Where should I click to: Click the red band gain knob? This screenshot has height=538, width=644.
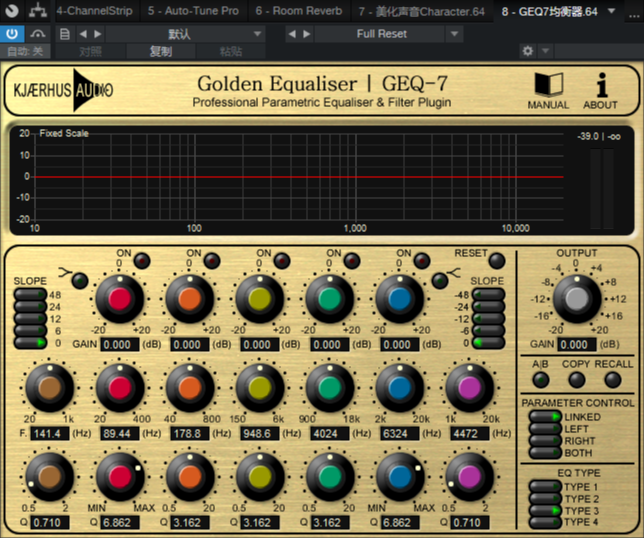tap(120, 299)
